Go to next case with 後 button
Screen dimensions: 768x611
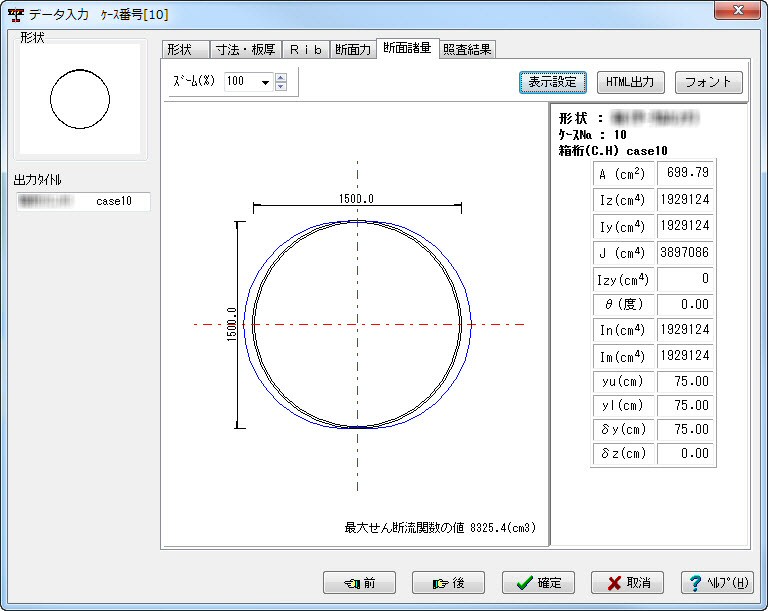(448, 583)
